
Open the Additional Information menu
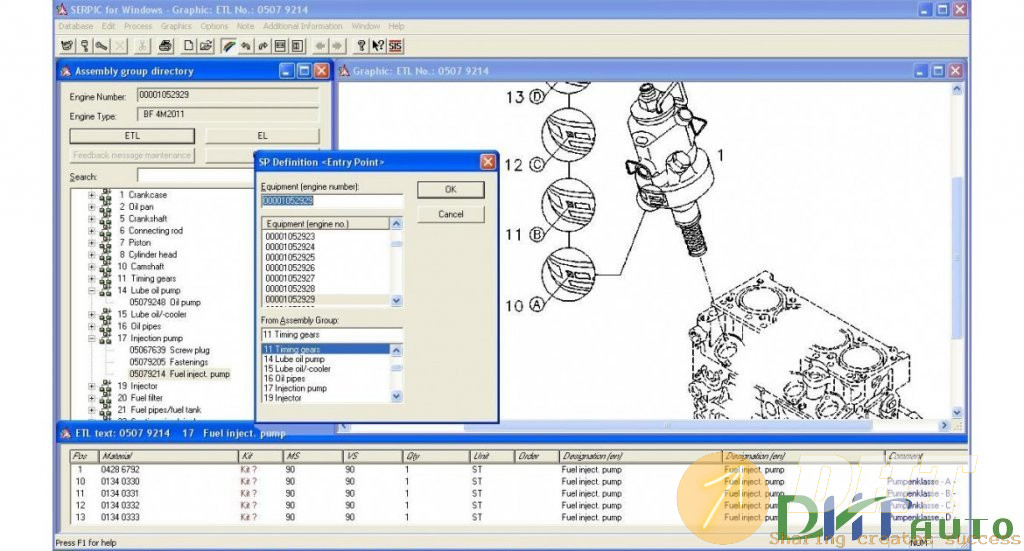[302, 26]
